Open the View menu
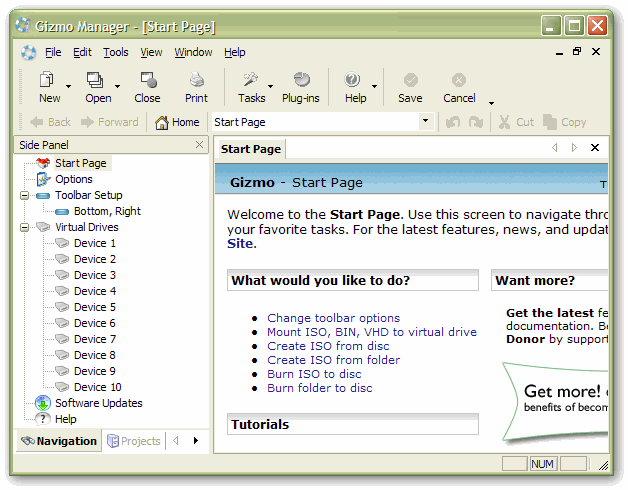 [x=151, y=52]
